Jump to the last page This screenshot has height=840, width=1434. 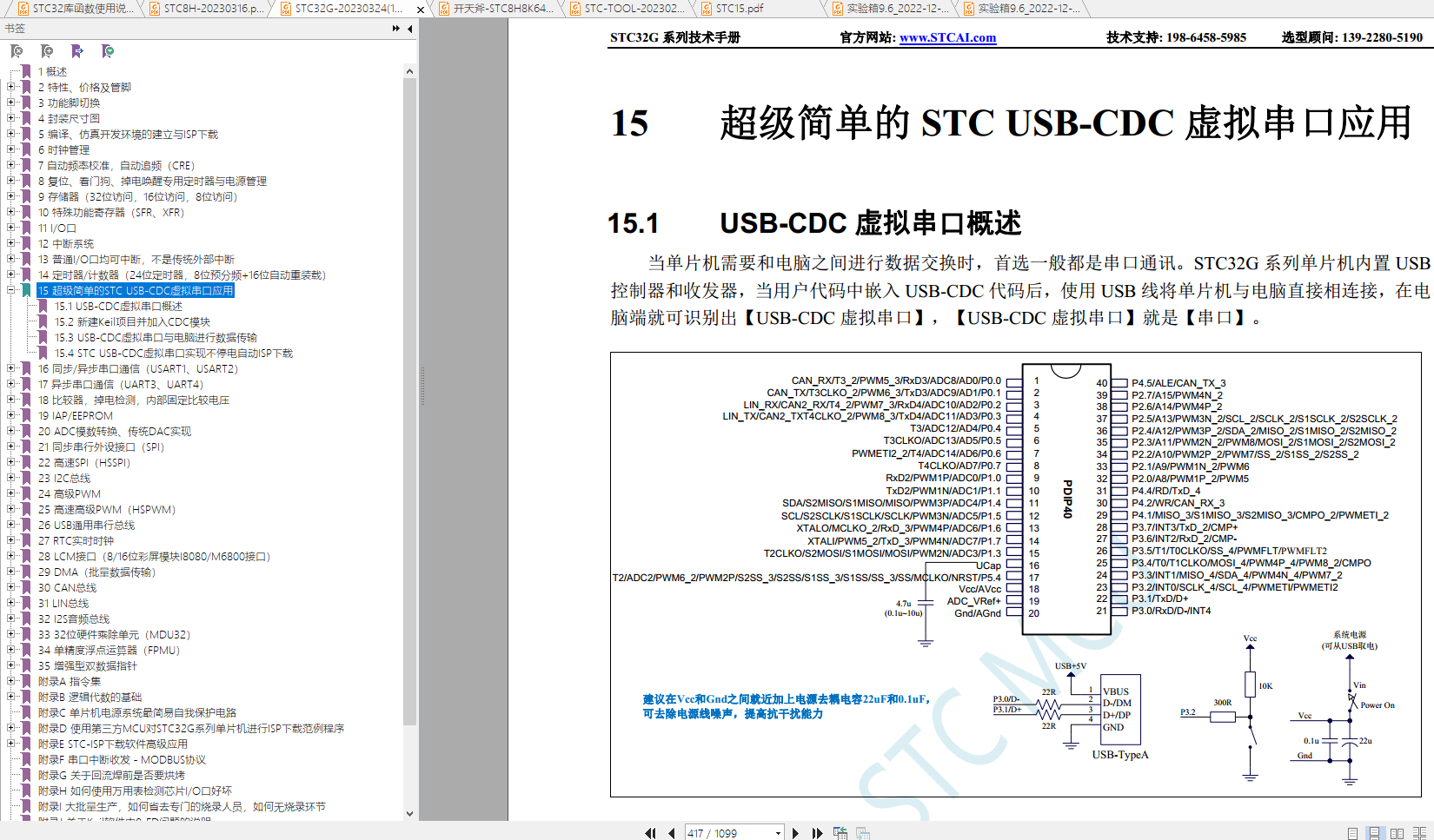(817, 833)
